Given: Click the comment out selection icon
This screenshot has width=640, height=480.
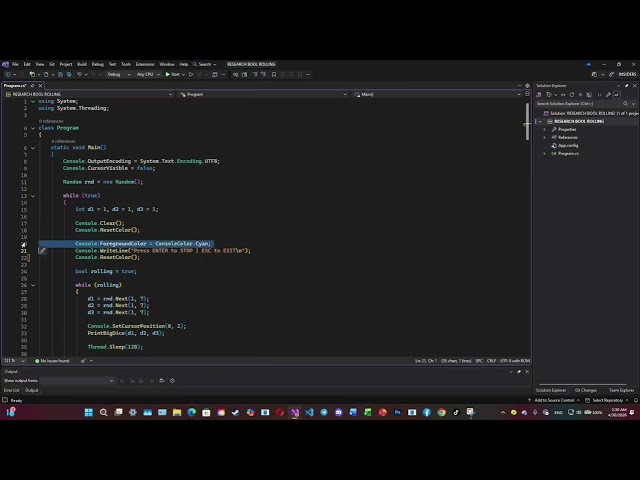Looking at the screenshot, I should point(255,74).
